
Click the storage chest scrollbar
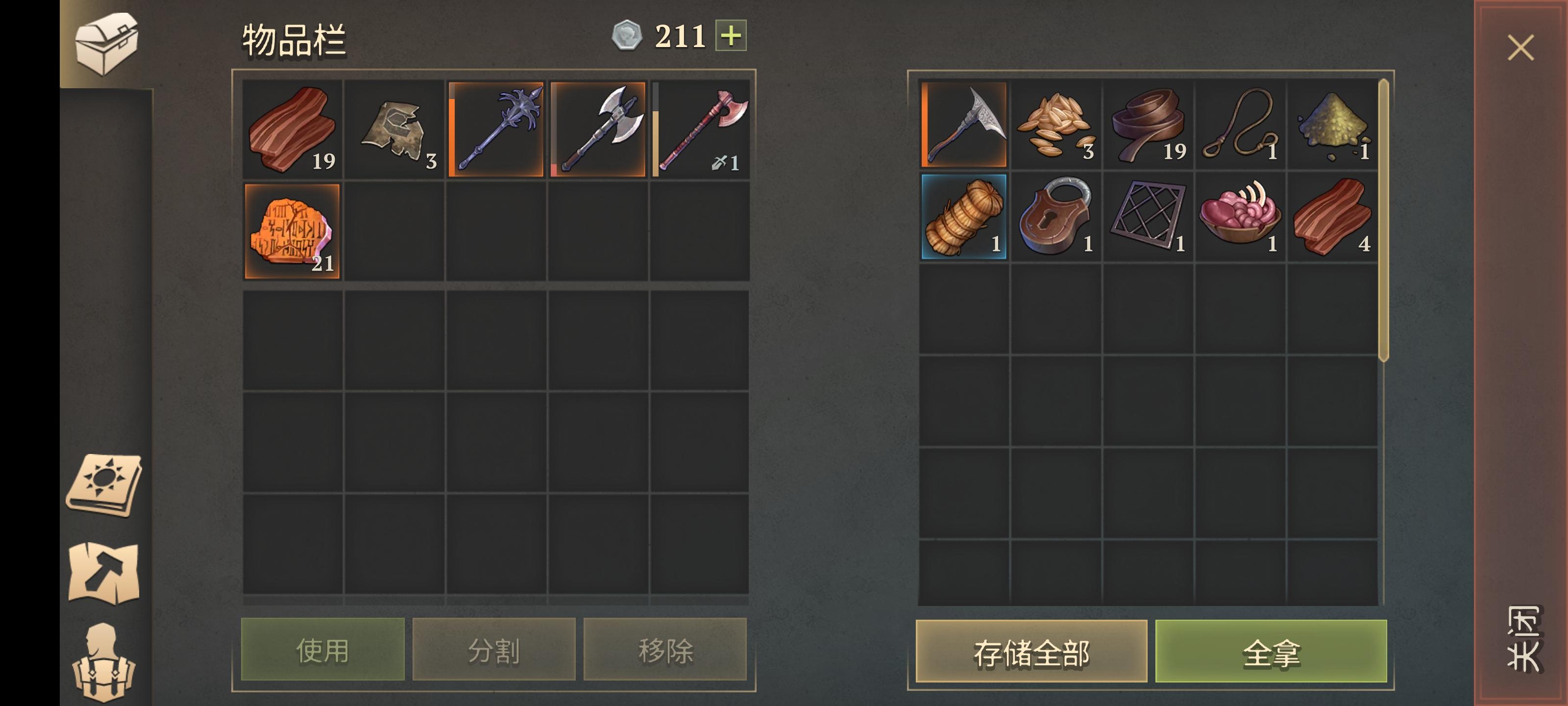point(1383,219)
